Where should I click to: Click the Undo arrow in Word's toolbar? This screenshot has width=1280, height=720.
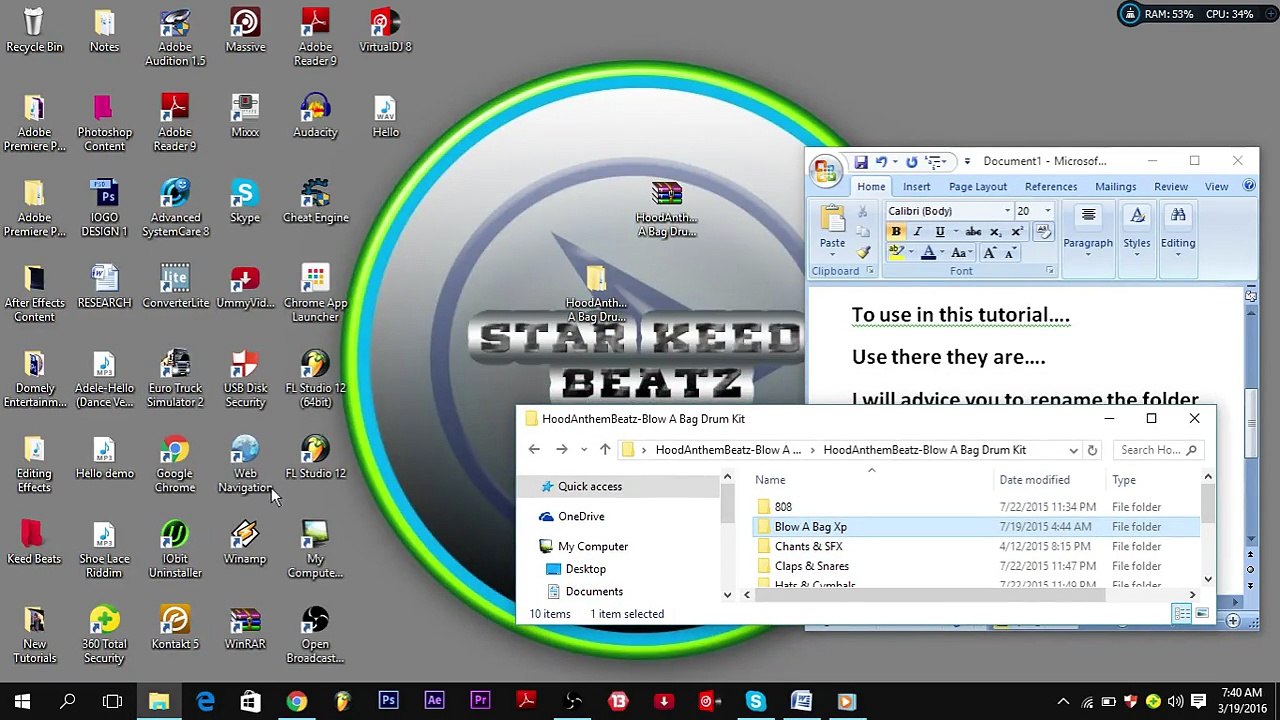(881, 162)
